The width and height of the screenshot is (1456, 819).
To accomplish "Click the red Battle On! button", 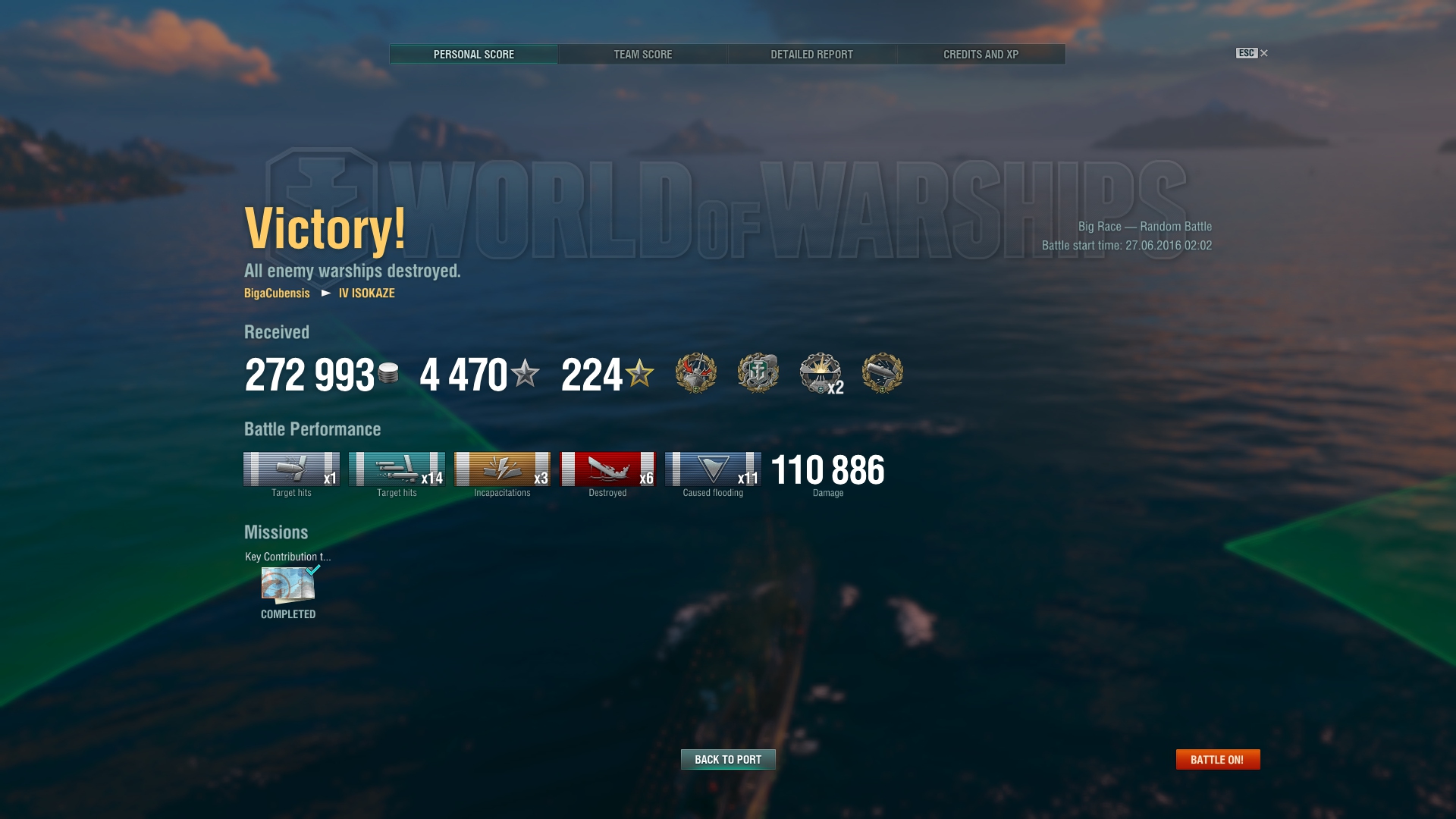I will [1218, 759].
